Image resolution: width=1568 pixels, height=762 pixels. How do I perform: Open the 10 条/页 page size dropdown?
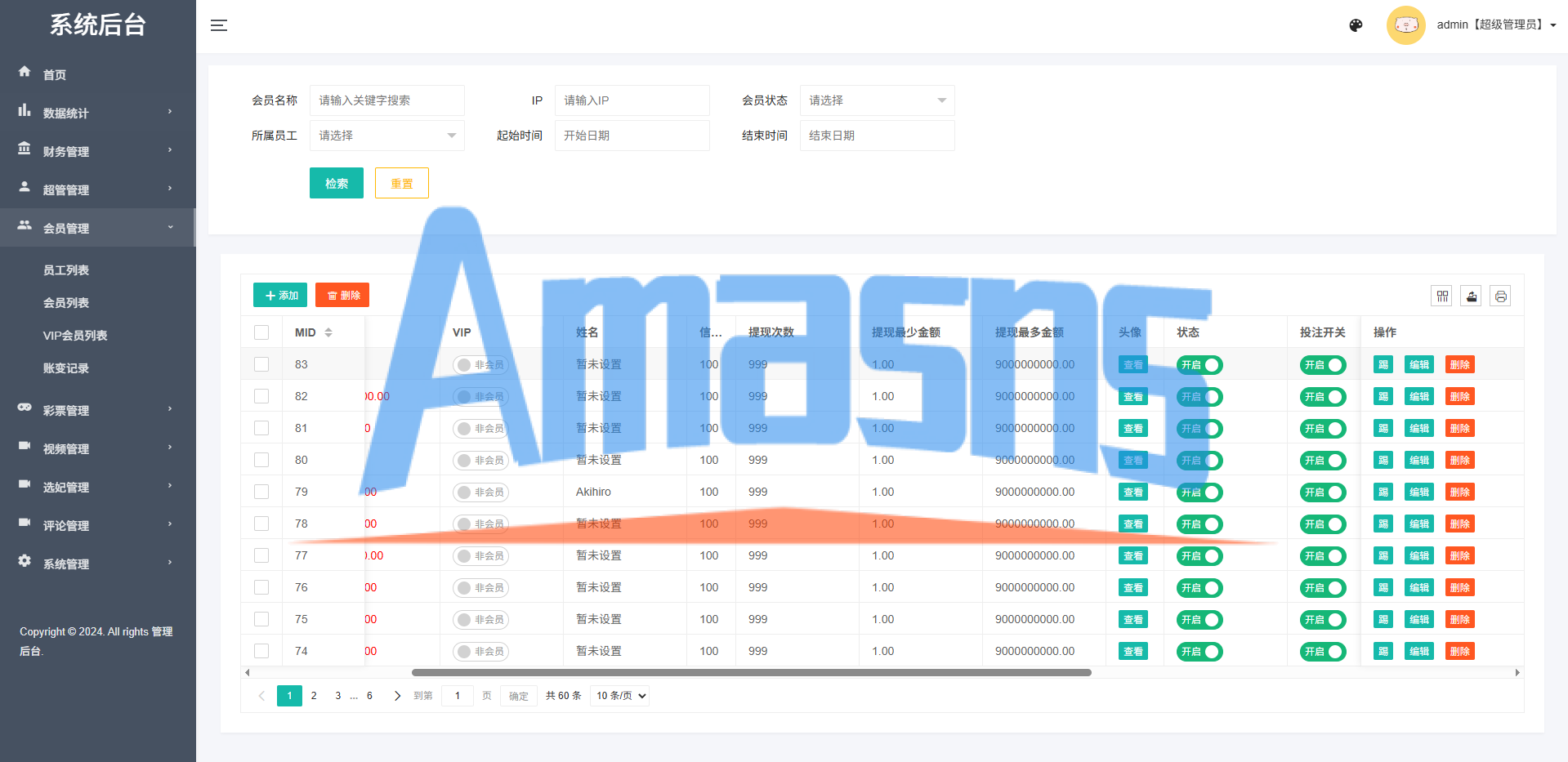(619, 696)
